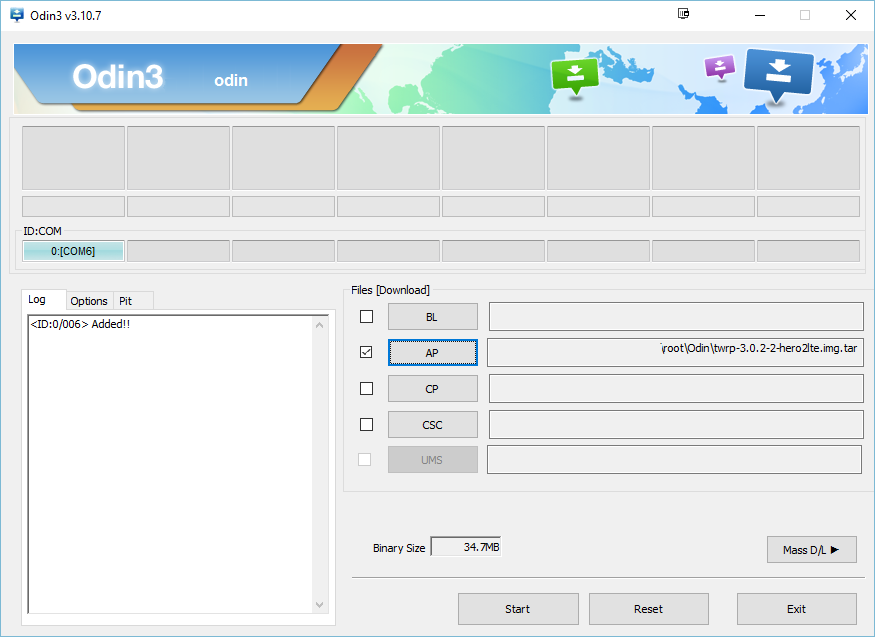Click the log scrollbar up arrow
Image resolution: width=875 pixels, height=637 pixels.
click(x=320, y=325)
